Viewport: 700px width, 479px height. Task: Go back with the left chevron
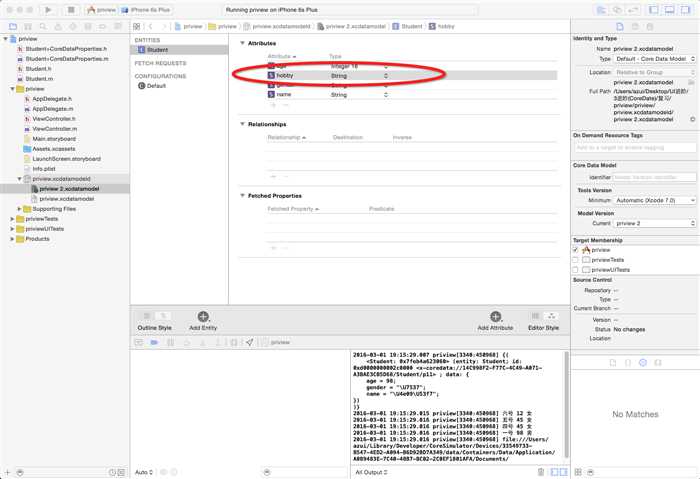(x=151, y=27)
